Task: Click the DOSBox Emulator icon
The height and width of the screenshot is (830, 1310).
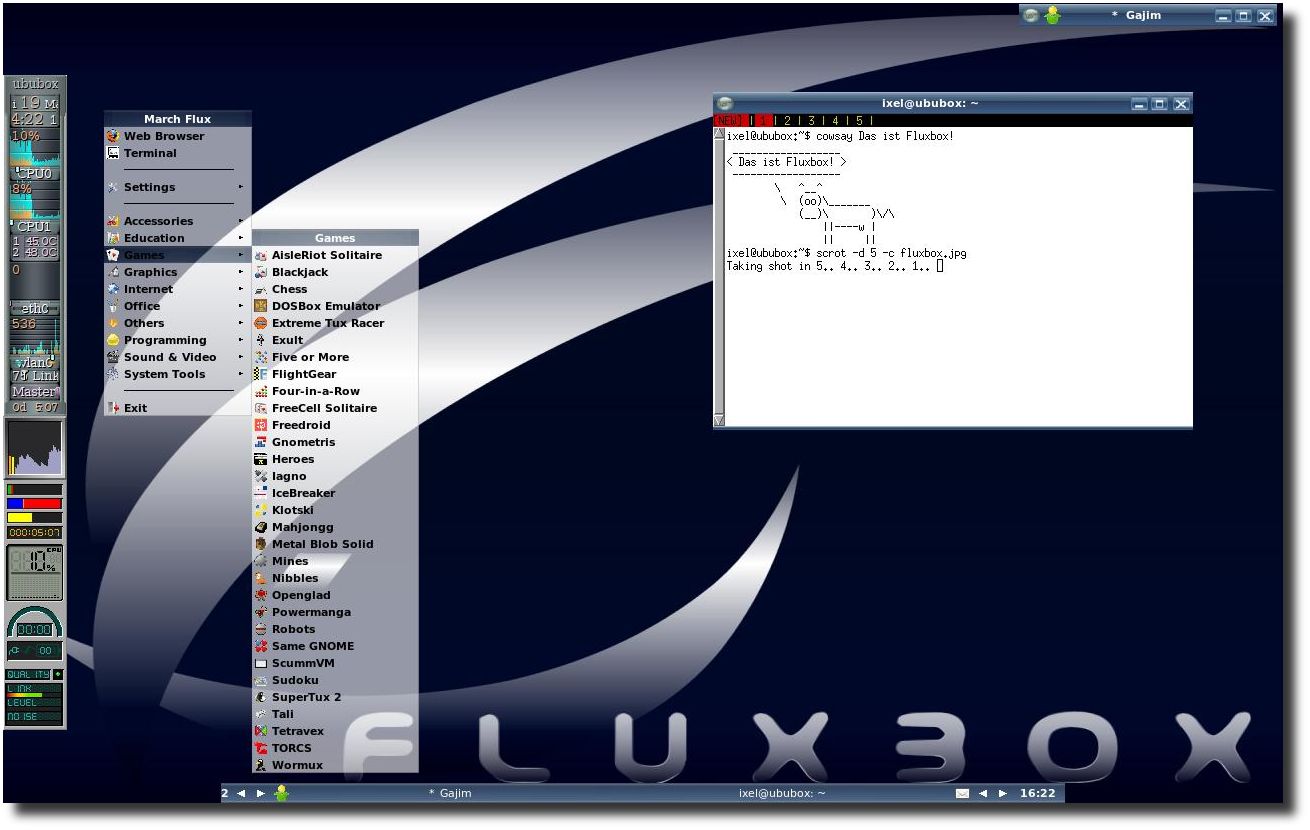Action: 261,306
